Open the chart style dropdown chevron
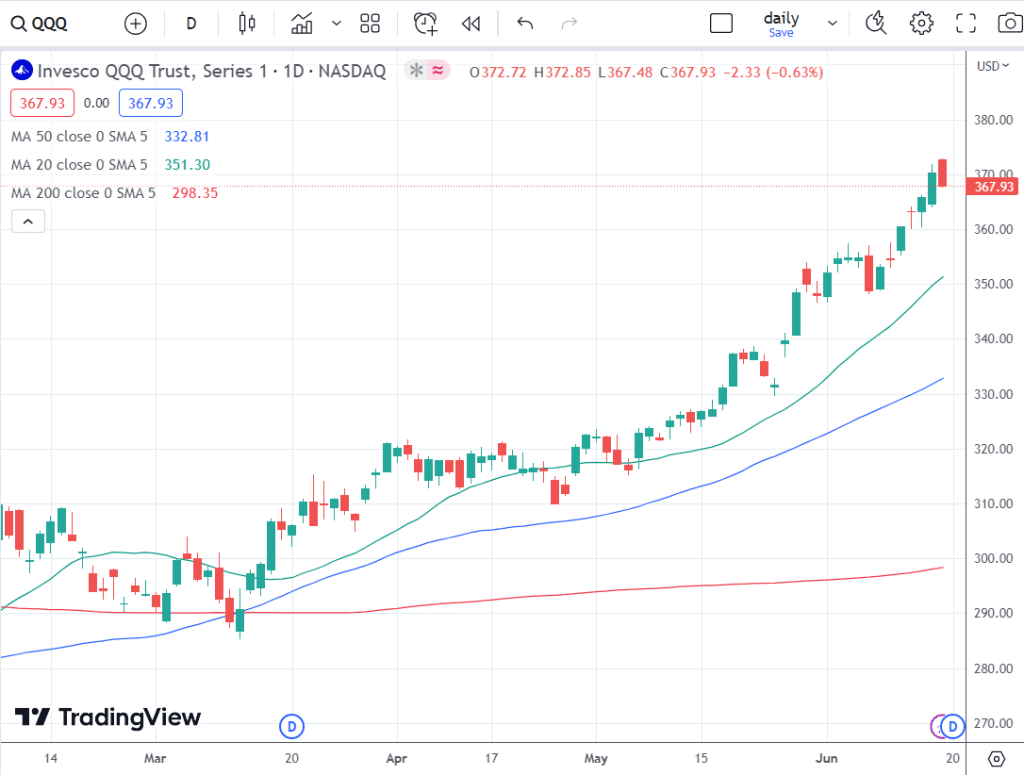The height and width of the screenshot is (775, 1024). click(335, 23)
